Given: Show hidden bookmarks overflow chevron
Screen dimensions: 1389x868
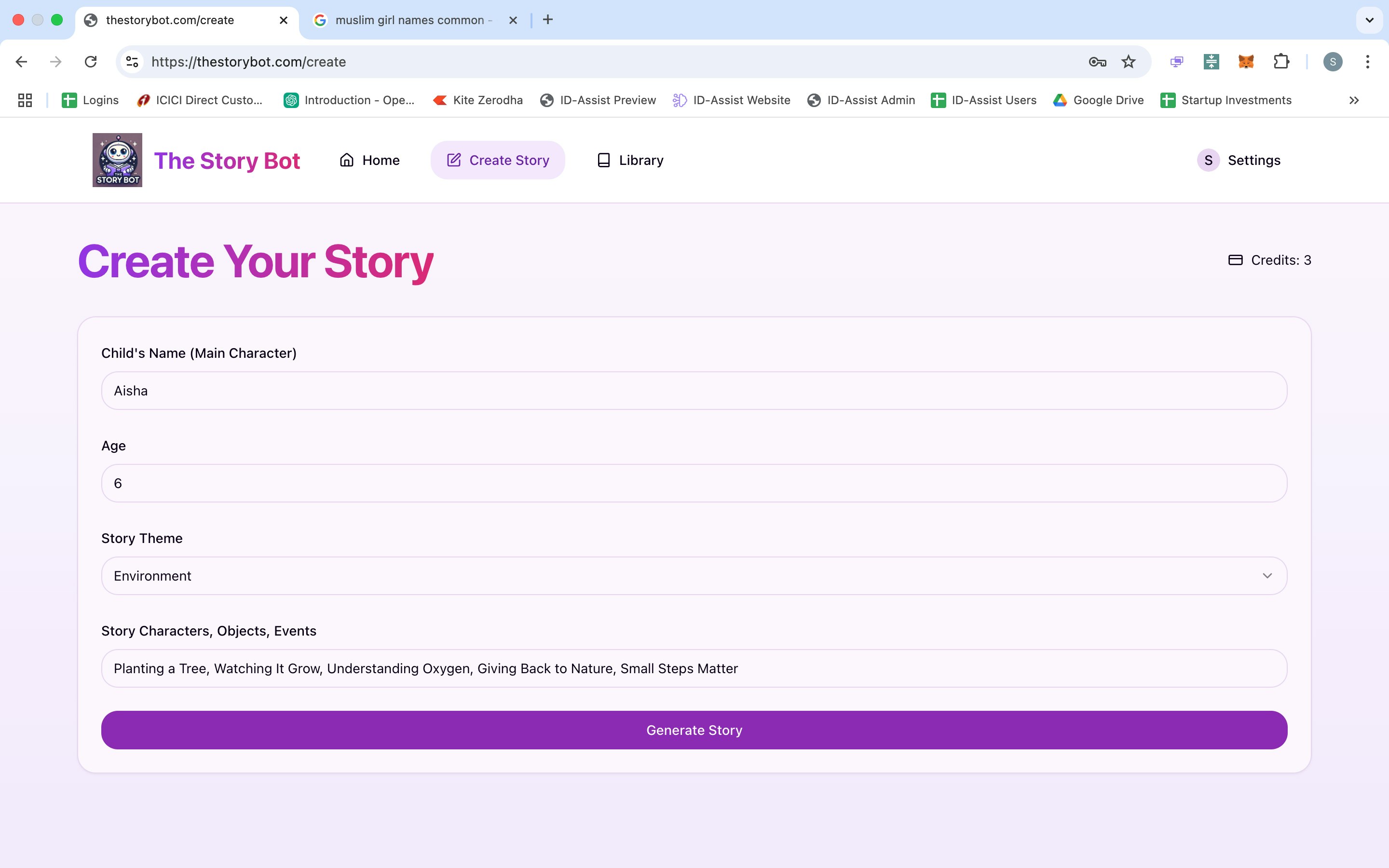Looking at the screenshot, I should coord(1353,100).
